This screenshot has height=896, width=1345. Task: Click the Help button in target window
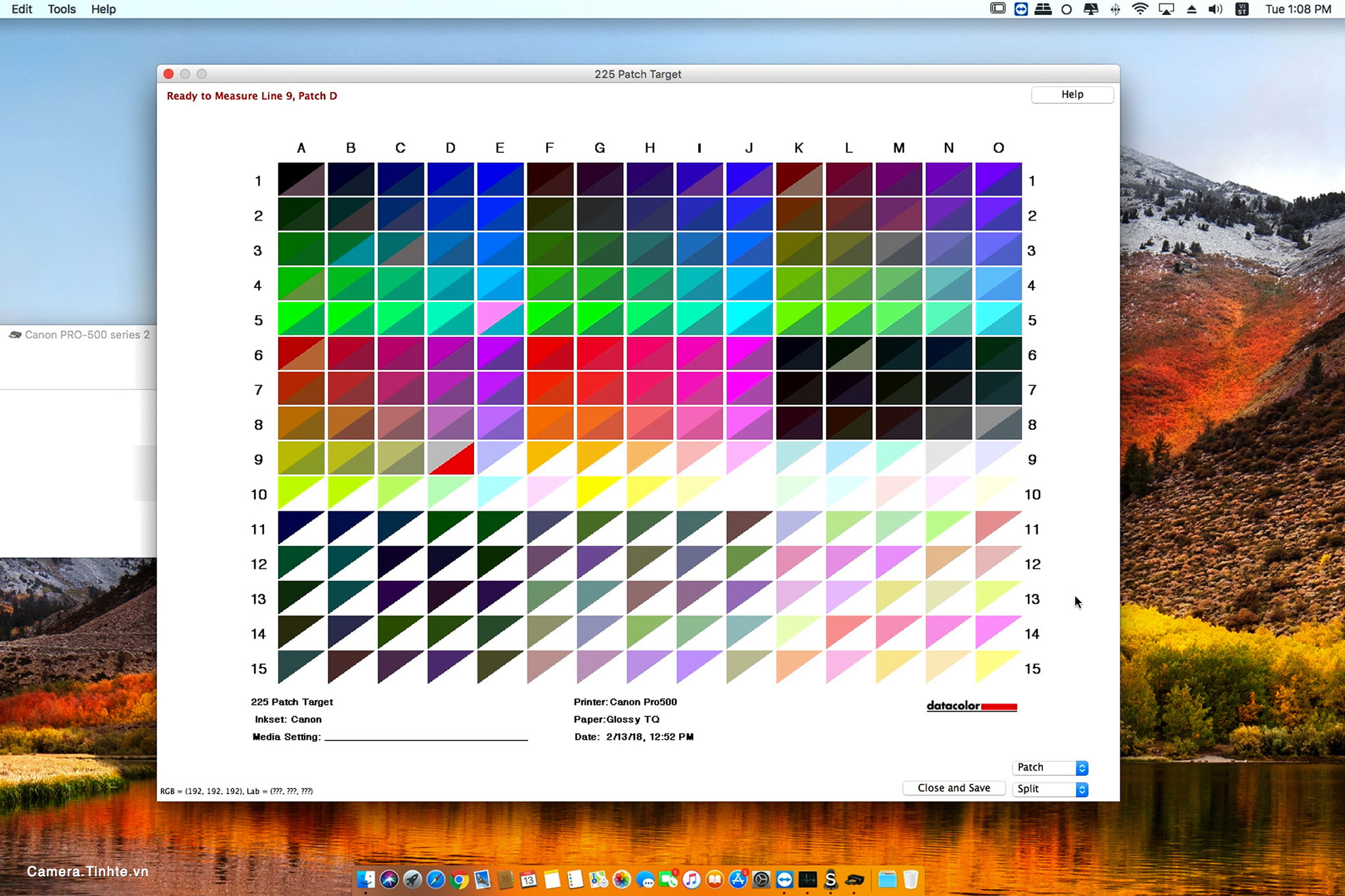point(1072,95)
